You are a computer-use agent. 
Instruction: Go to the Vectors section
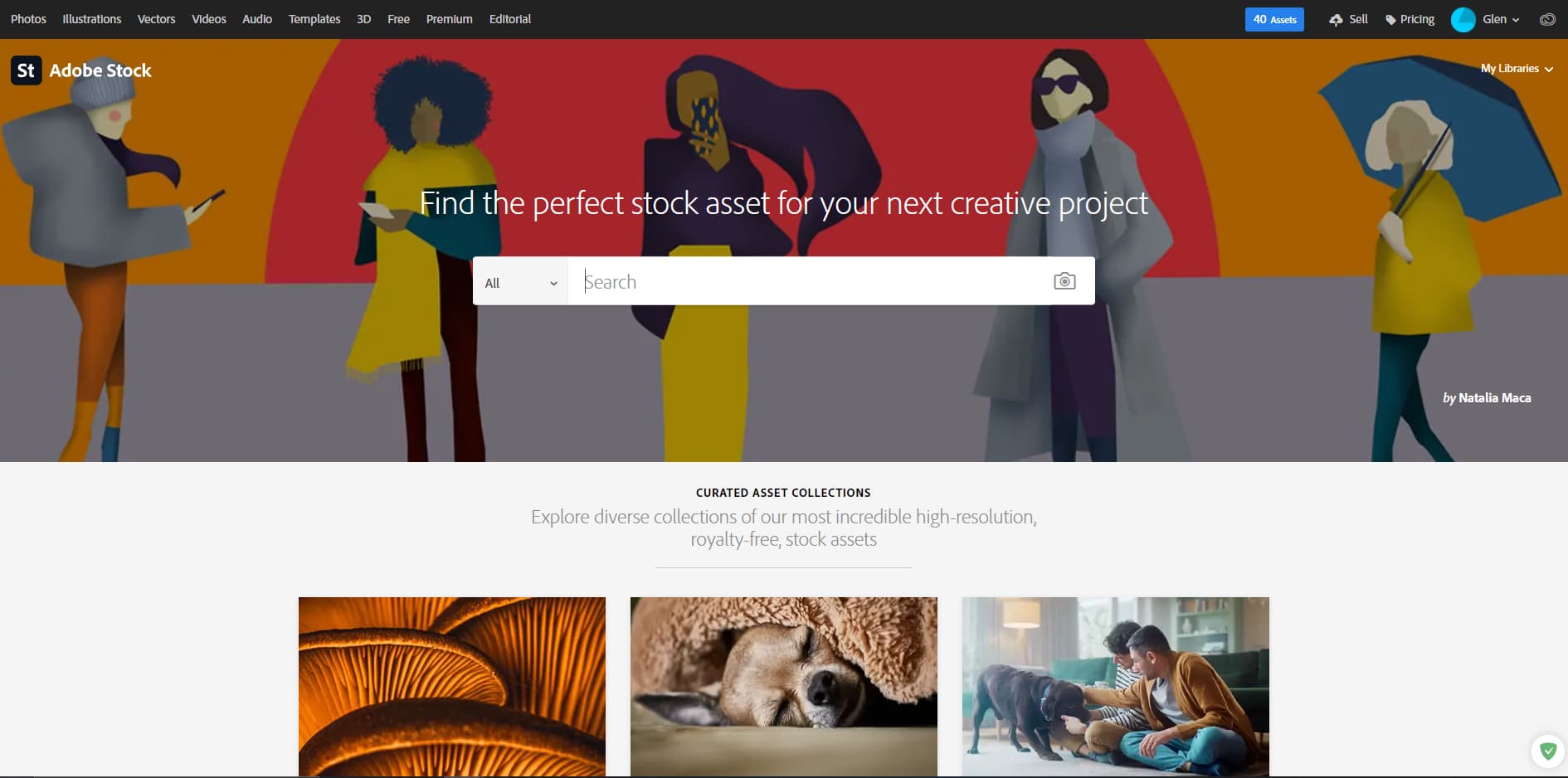tap(156, 19)
